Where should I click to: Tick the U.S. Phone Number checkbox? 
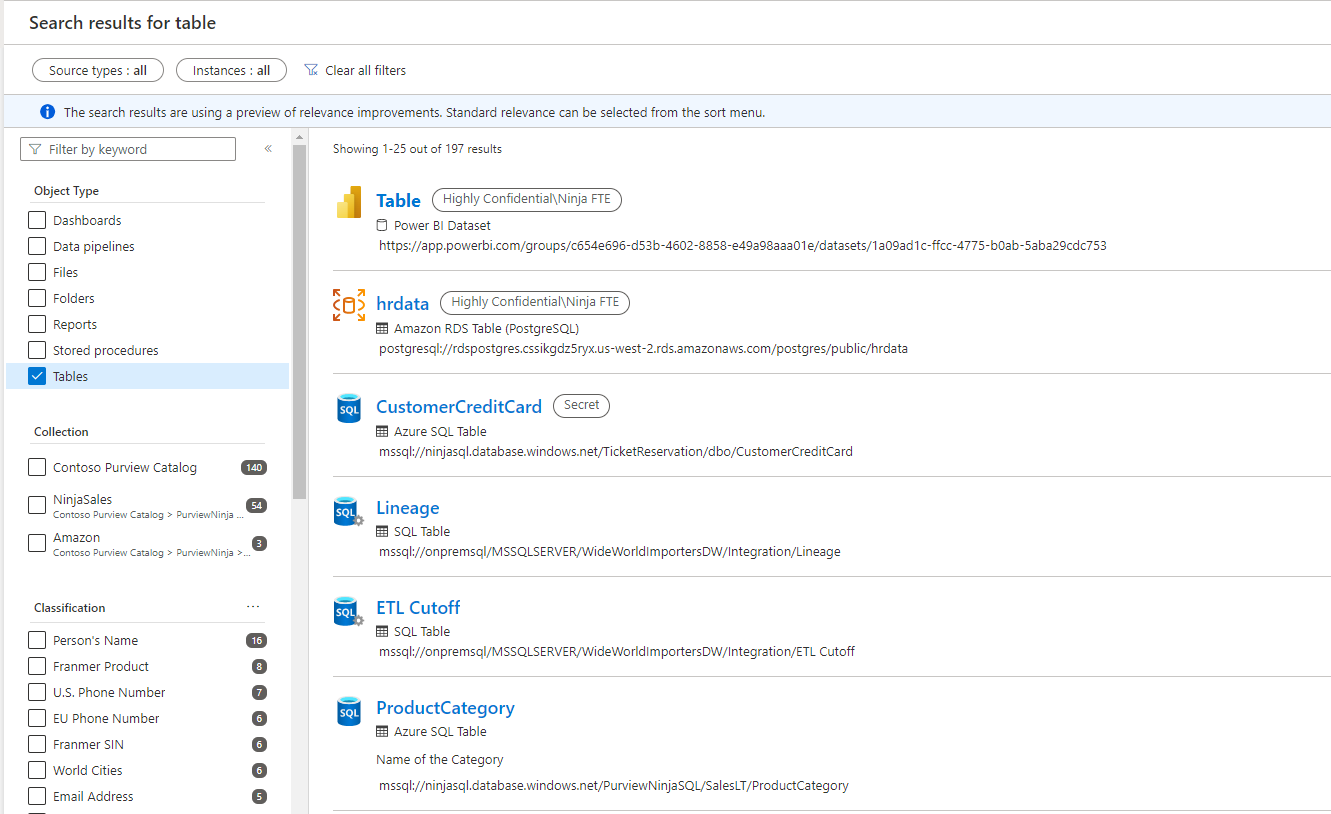tap(37, 692)
